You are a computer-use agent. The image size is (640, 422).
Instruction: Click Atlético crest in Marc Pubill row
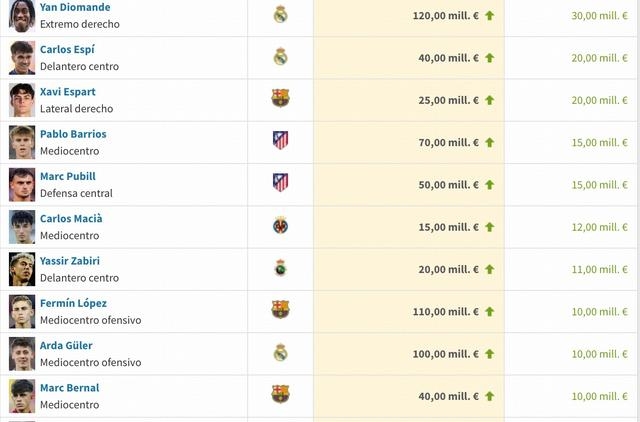pyautogui.click(x=280, y=182)
